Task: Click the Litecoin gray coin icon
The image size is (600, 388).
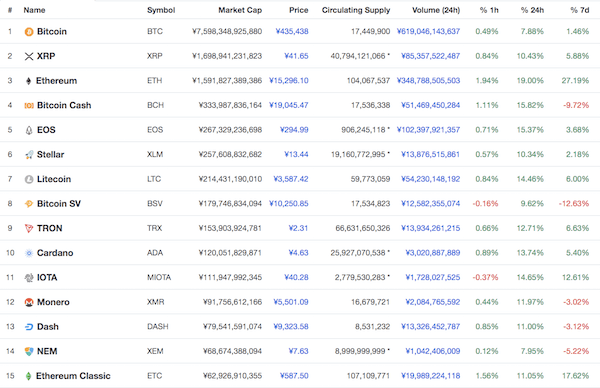Action: 29,179
